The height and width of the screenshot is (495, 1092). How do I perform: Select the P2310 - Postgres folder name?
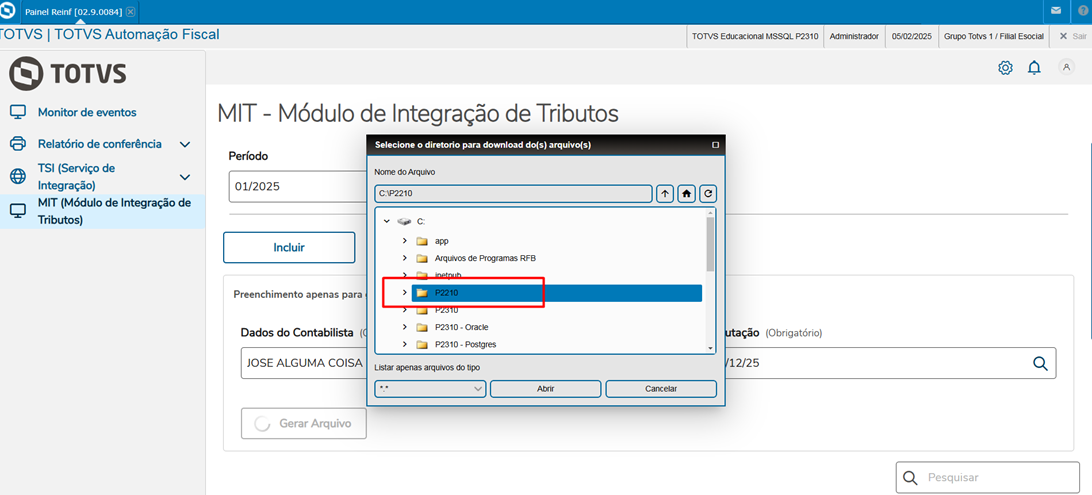[x=465, y=345]
